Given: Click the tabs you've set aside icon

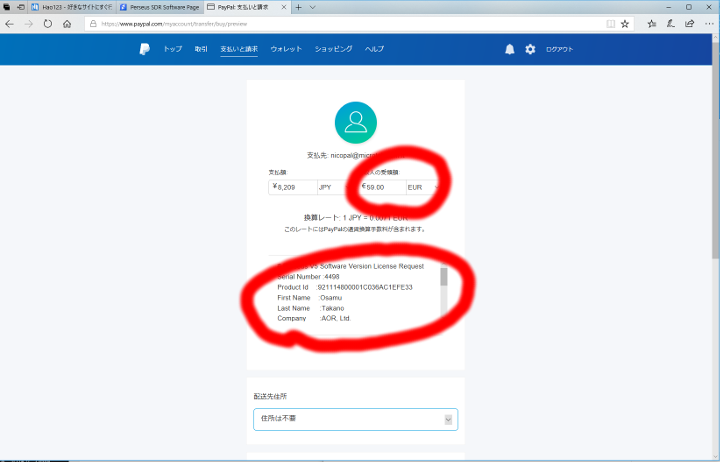Looking at the screenshot, I should pos(7,7).
